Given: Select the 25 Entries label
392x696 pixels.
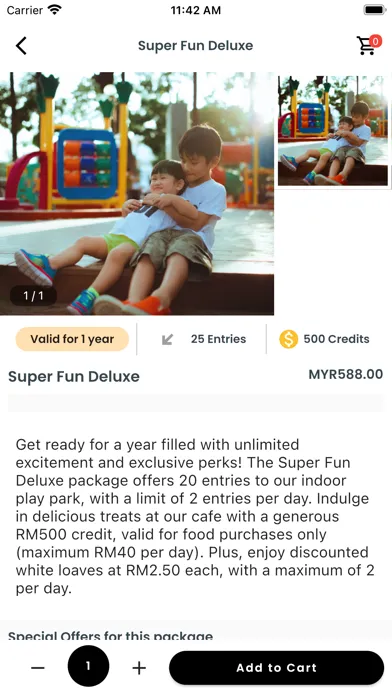Looking at the screenshot, I should click(x=218, y=339).
